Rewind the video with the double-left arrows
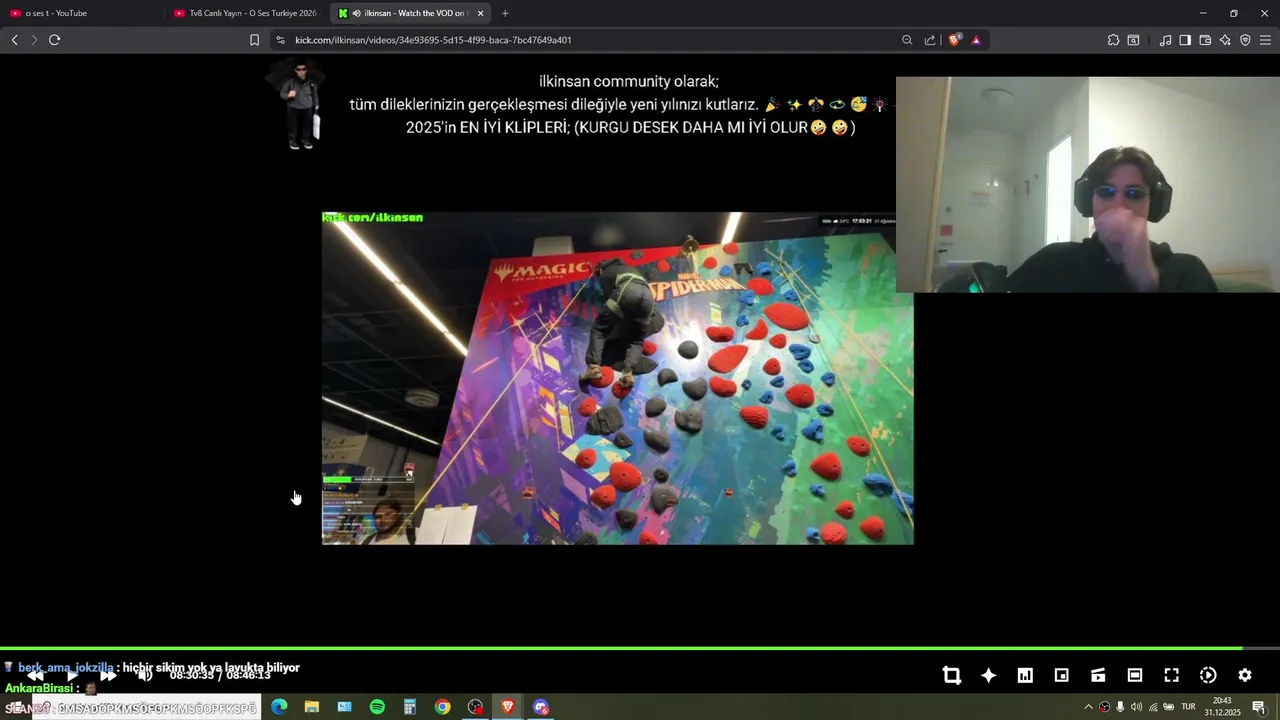Viewport: 1280px width, 720px height. point(36,675)
